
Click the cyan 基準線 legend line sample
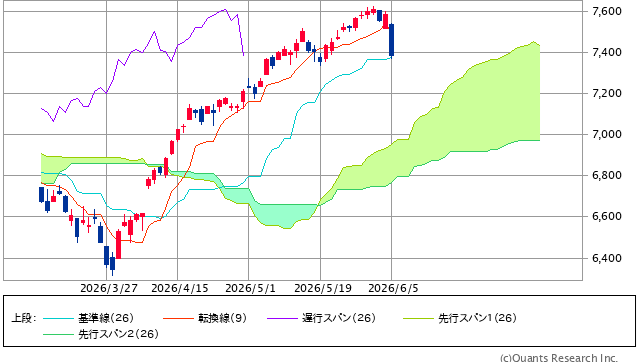tap(59, 318)
